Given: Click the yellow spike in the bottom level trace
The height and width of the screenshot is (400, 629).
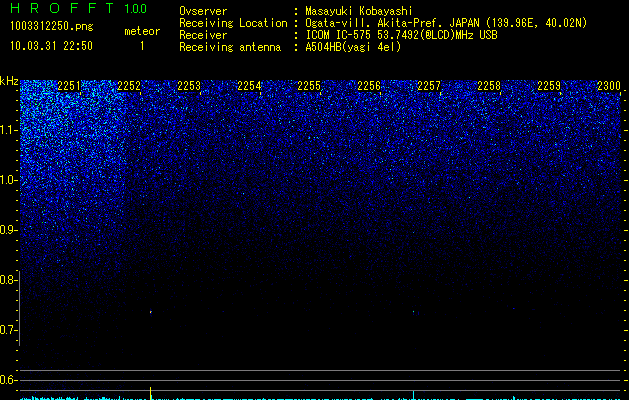Looking at the screenshot, I should pyautogui.click(x=150, y=393).
